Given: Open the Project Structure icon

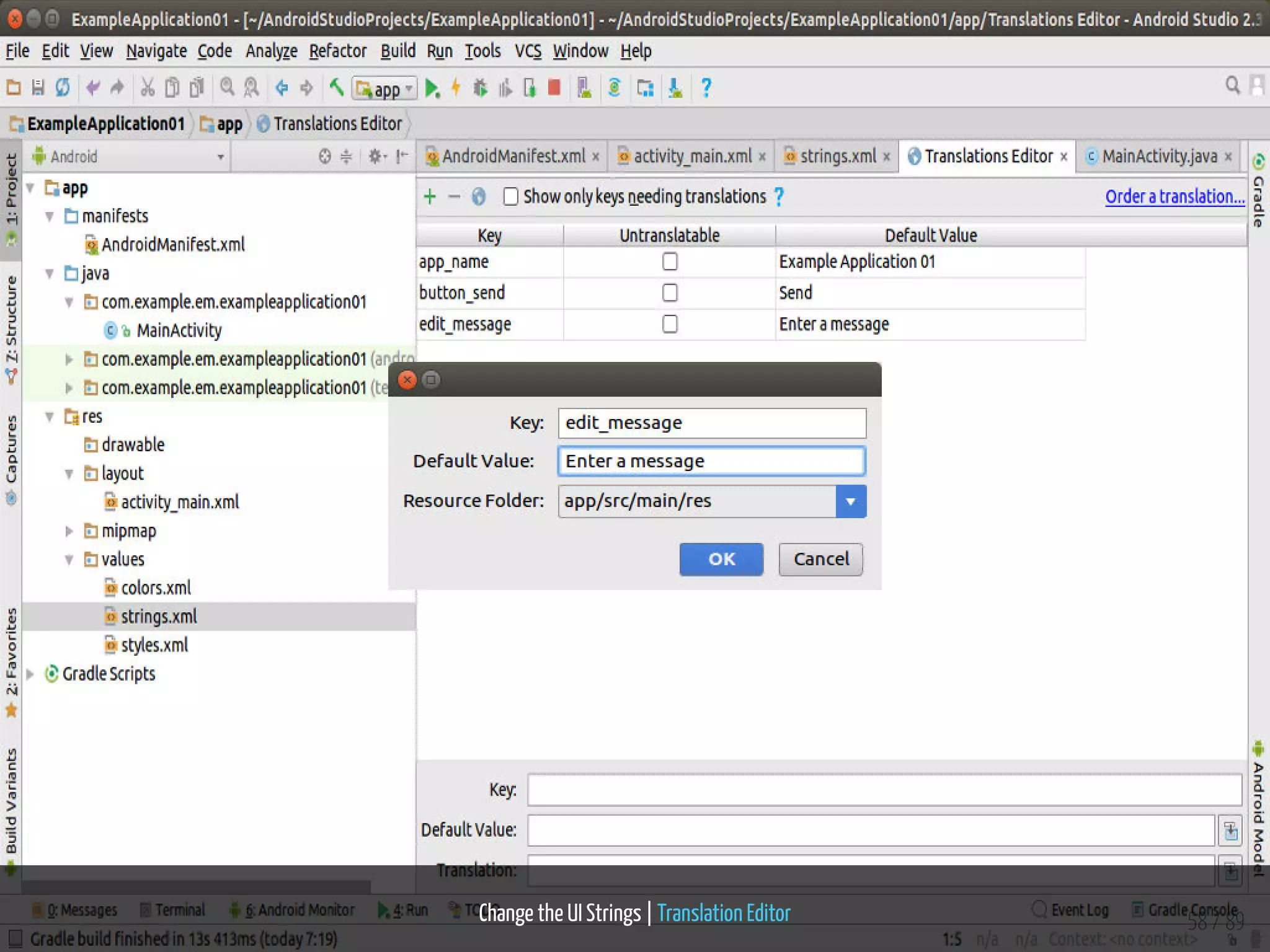Looking at the screenshot, I should (645, 88).
